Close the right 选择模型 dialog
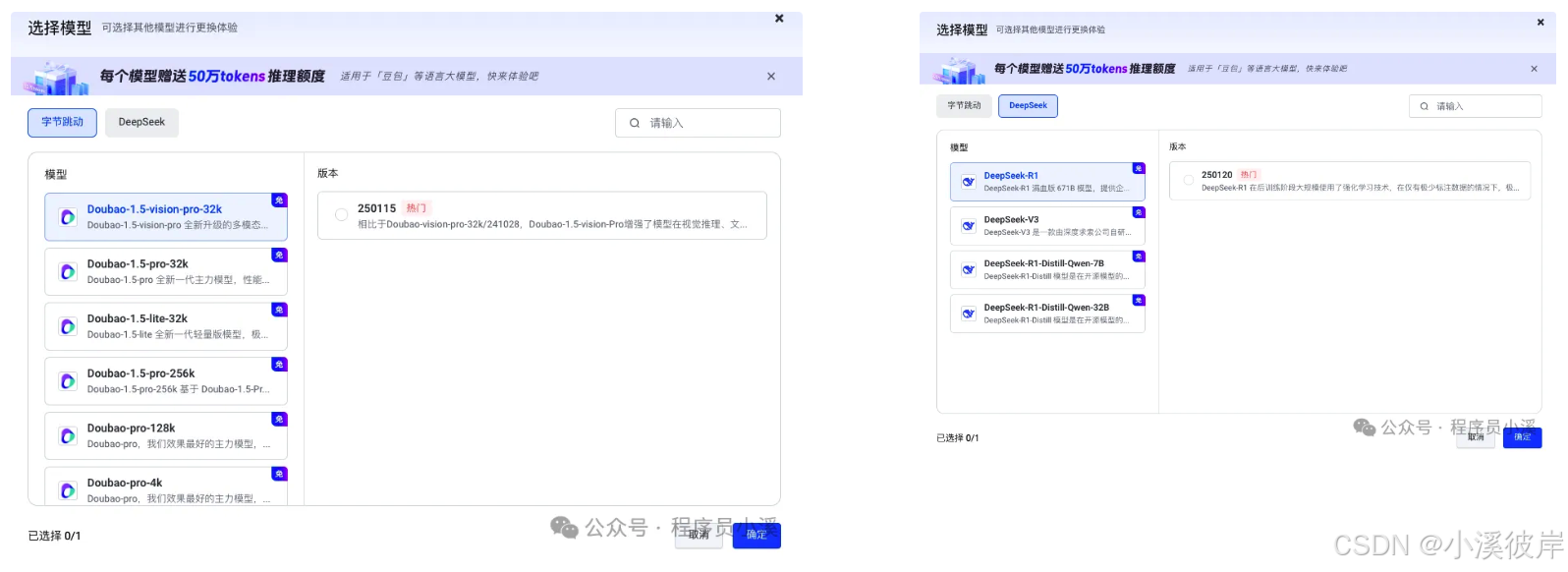The image size is (1568, 572). pos(1540,22)
